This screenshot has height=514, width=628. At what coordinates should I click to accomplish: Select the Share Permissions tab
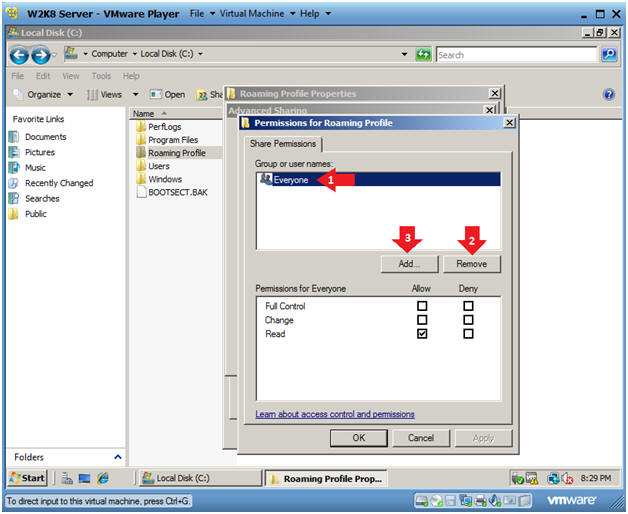click(x=283, y=144)
